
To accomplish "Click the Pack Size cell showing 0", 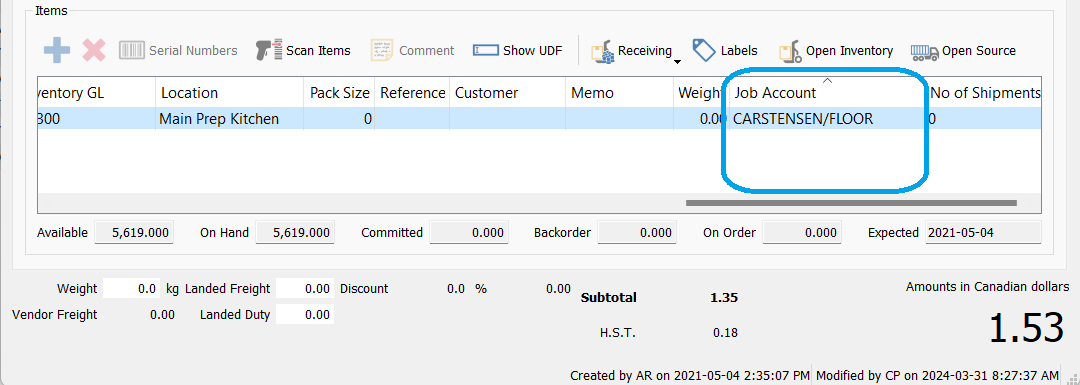I will click(x=340, y=118).
